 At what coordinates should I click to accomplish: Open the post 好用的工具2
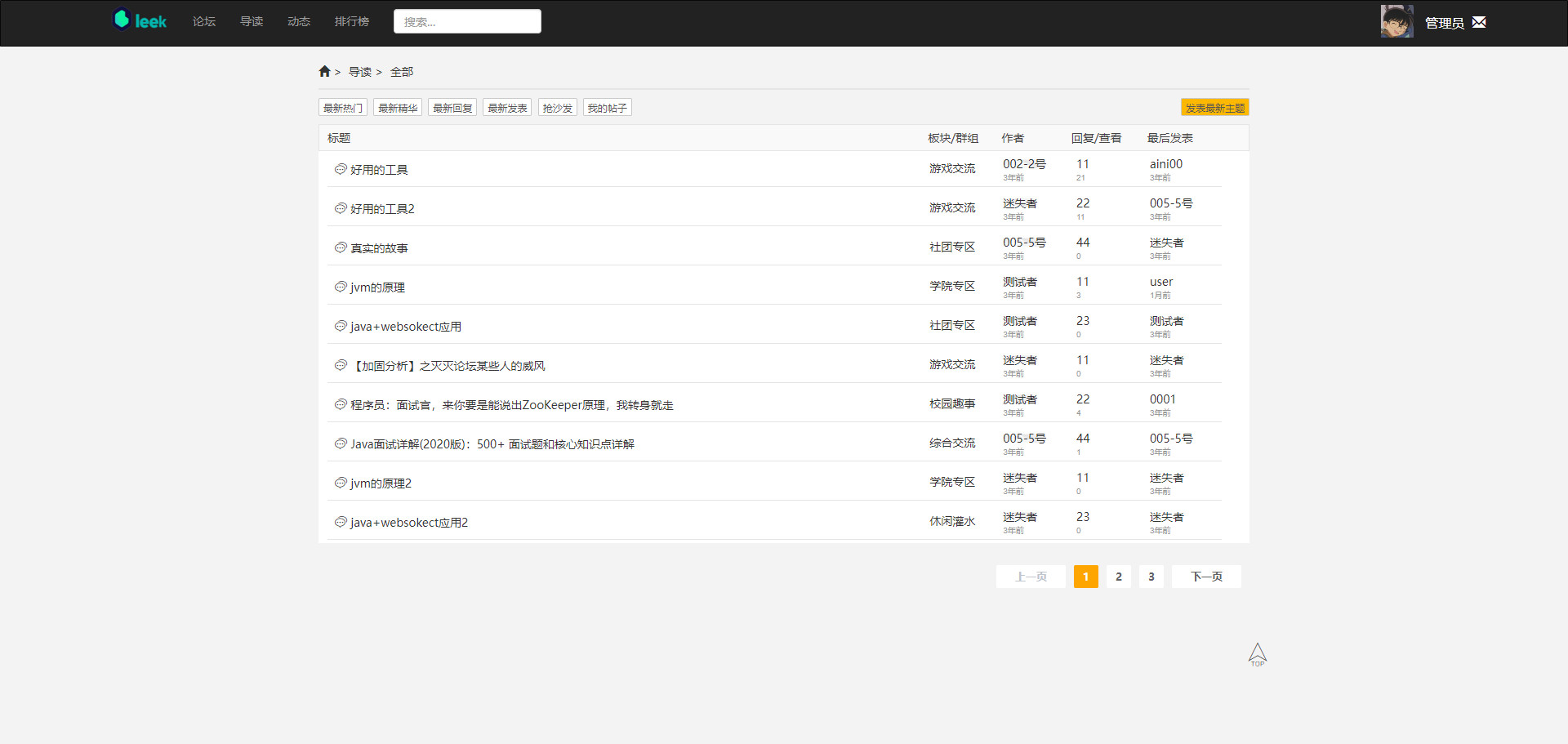coord(382,209)
